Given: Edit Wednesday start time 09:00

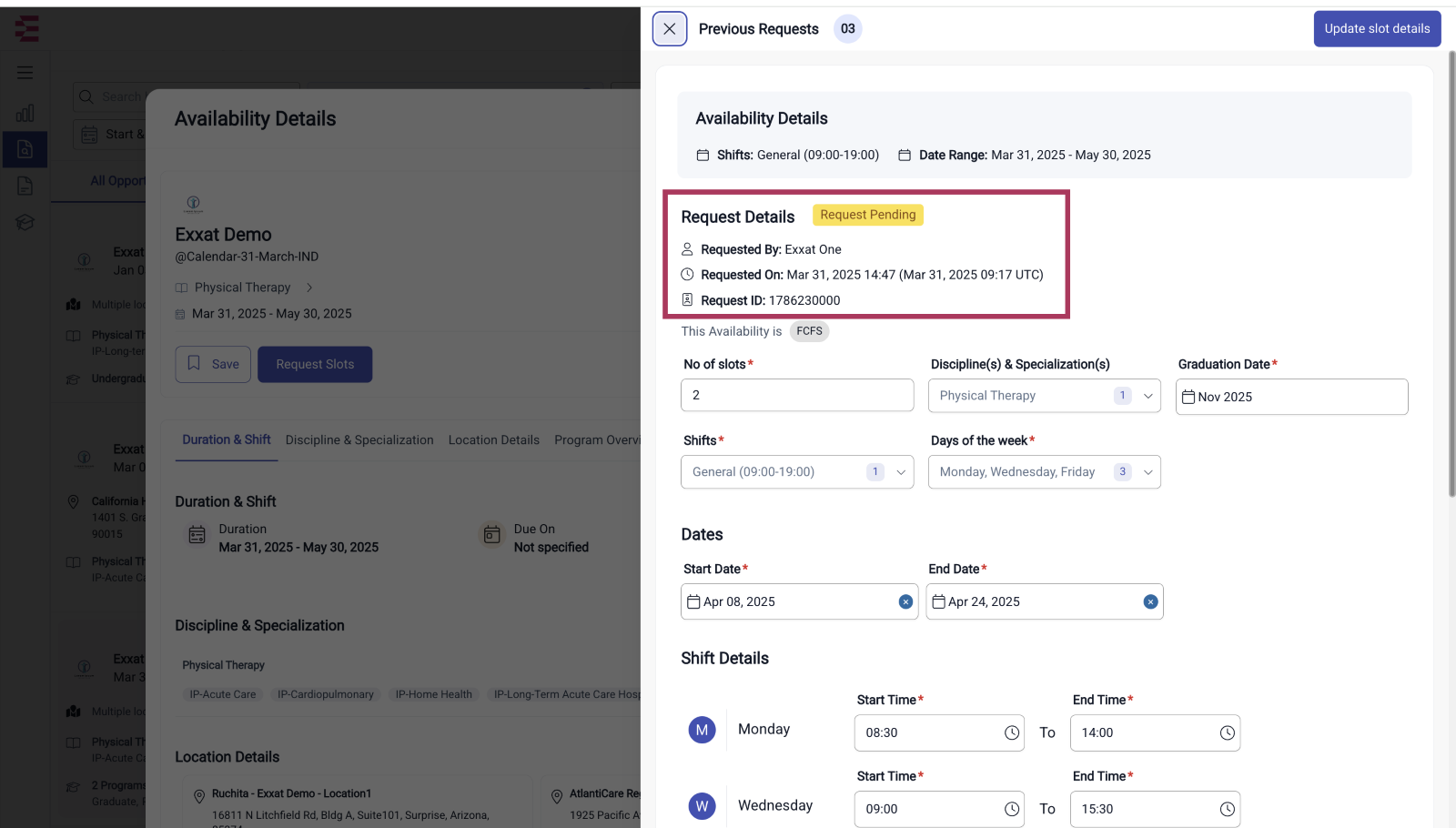Looking at the screenshot, I should 939,809.
